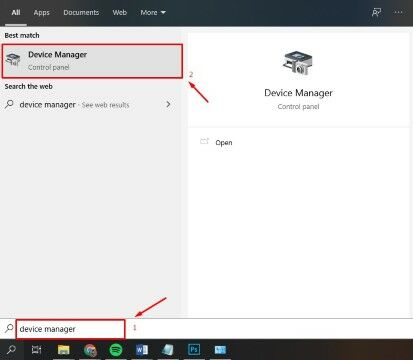Open the notepad-like app icon on taskbar
The image size is (413, 360).
pyautogui.click(x=168, y=350)
